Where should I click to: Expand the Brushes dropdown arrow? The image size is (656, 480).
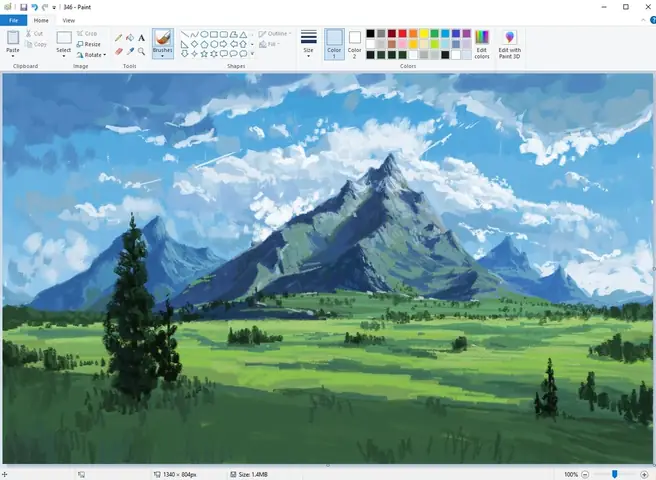[x=163, y=56]
